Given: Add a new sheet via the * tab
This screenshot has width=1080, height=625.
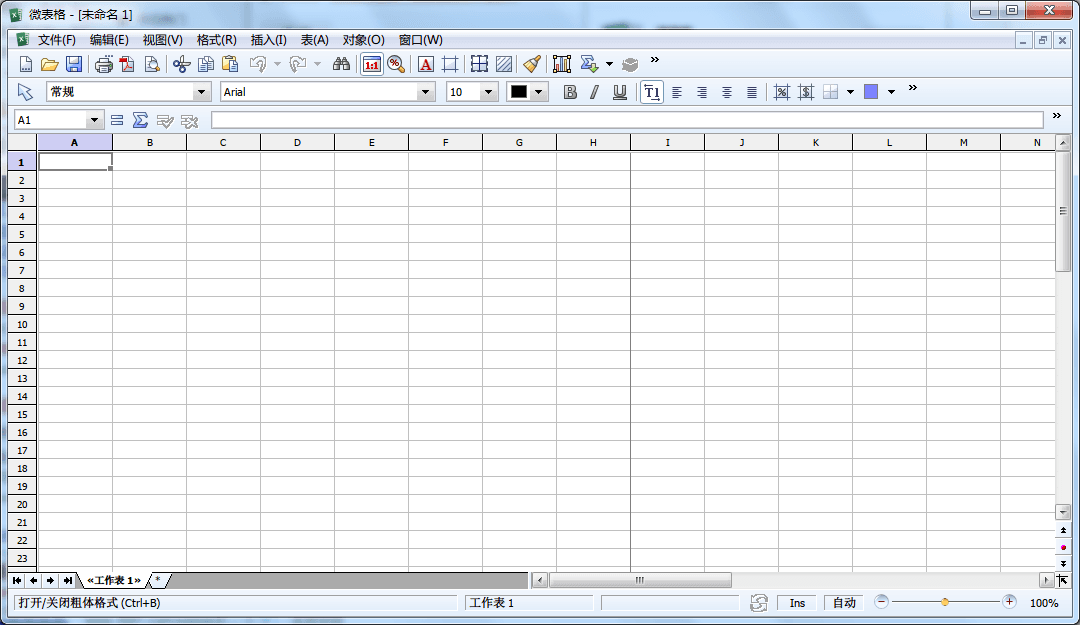Looking at the screenshot, I should [158, 580].
